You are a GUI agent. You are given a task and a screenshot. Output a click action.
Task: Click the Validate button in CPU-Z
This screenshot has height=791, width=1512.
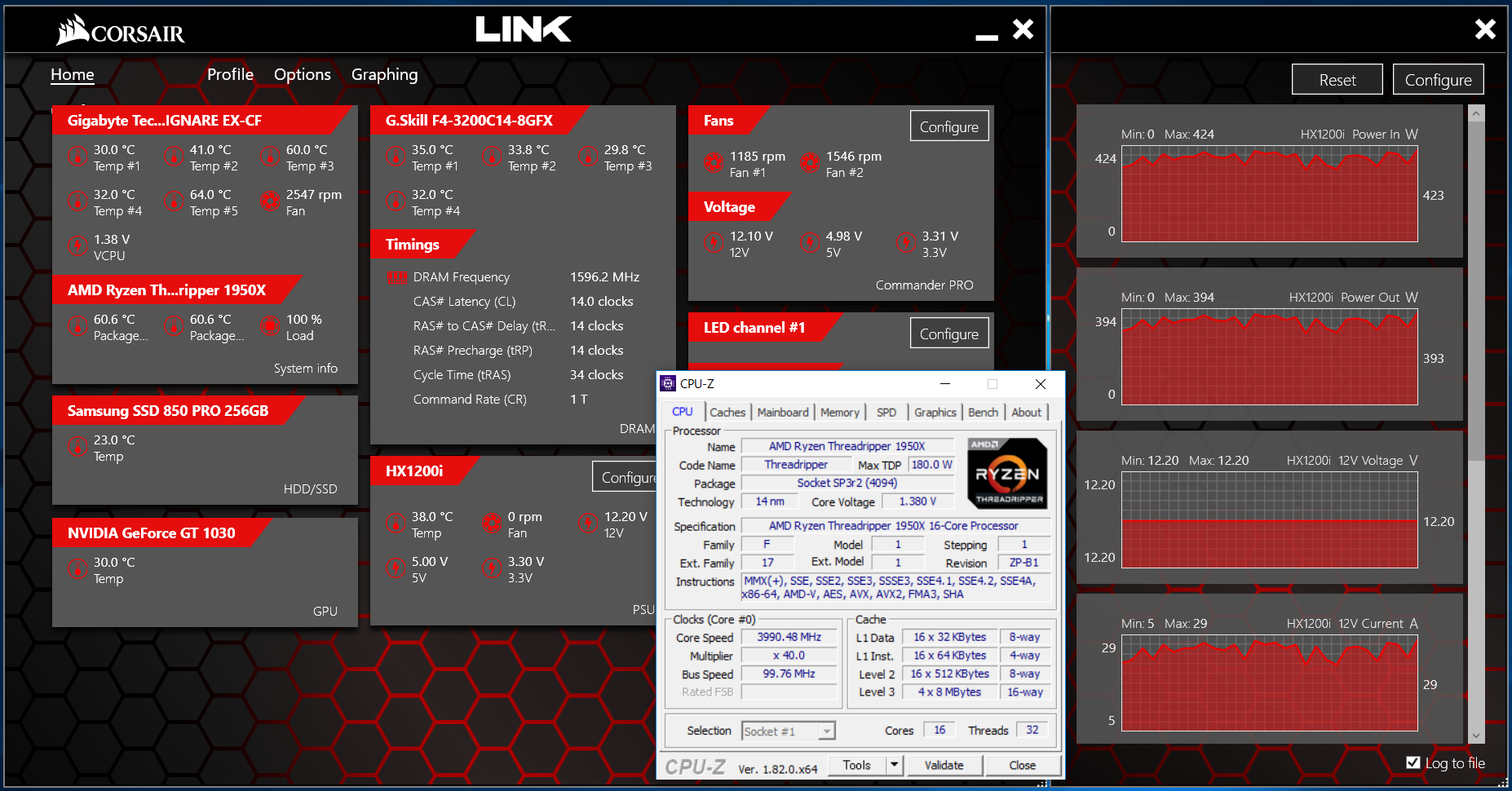pyautogui.click(x=944, y=765)
